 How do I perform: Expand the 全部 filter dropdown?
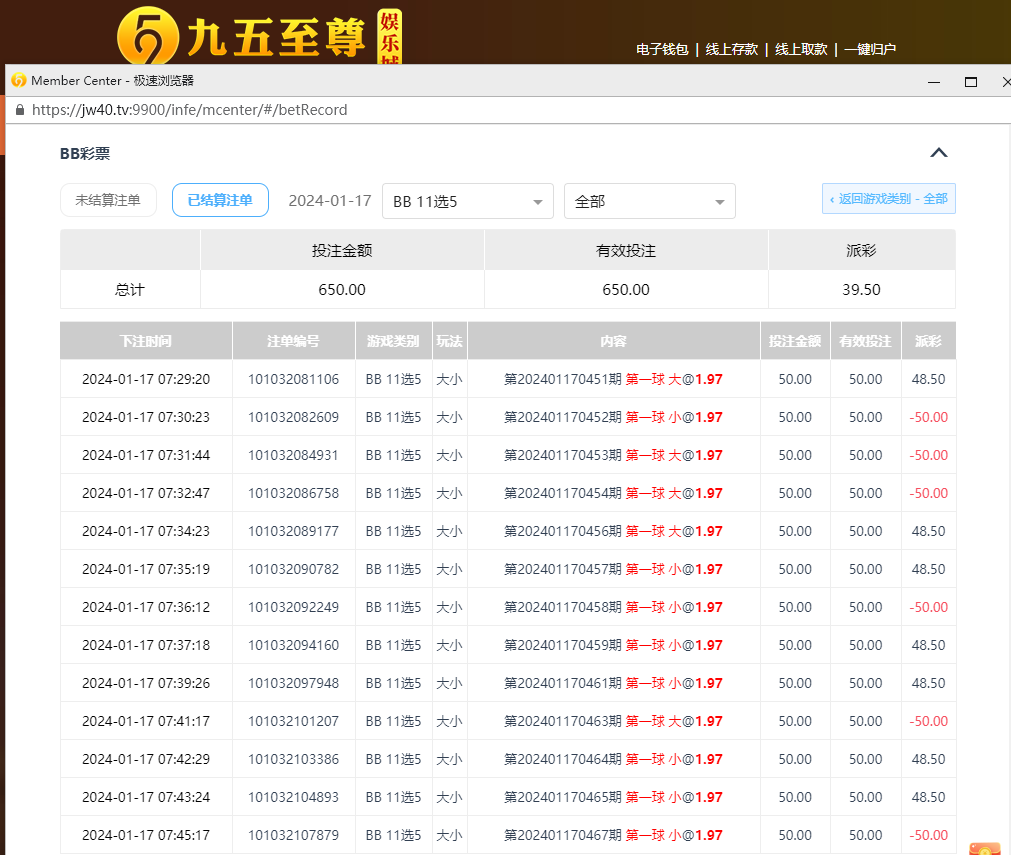click(649, 201)
